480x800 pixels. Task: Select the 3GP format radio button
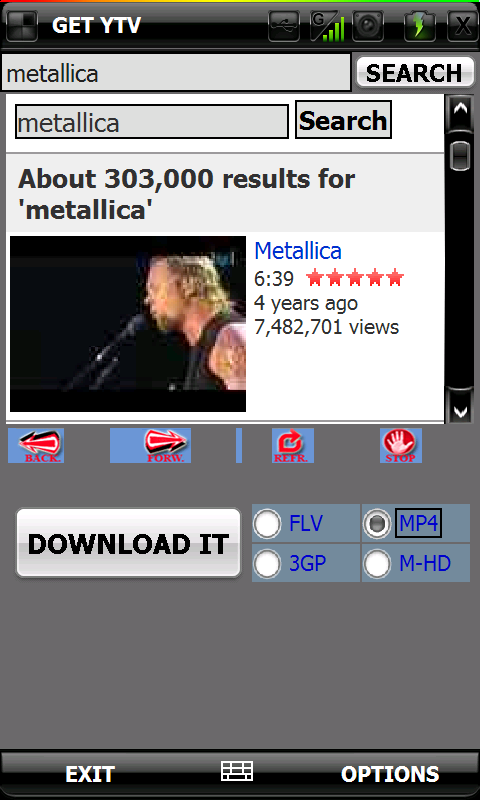click(x=267, y=564)
